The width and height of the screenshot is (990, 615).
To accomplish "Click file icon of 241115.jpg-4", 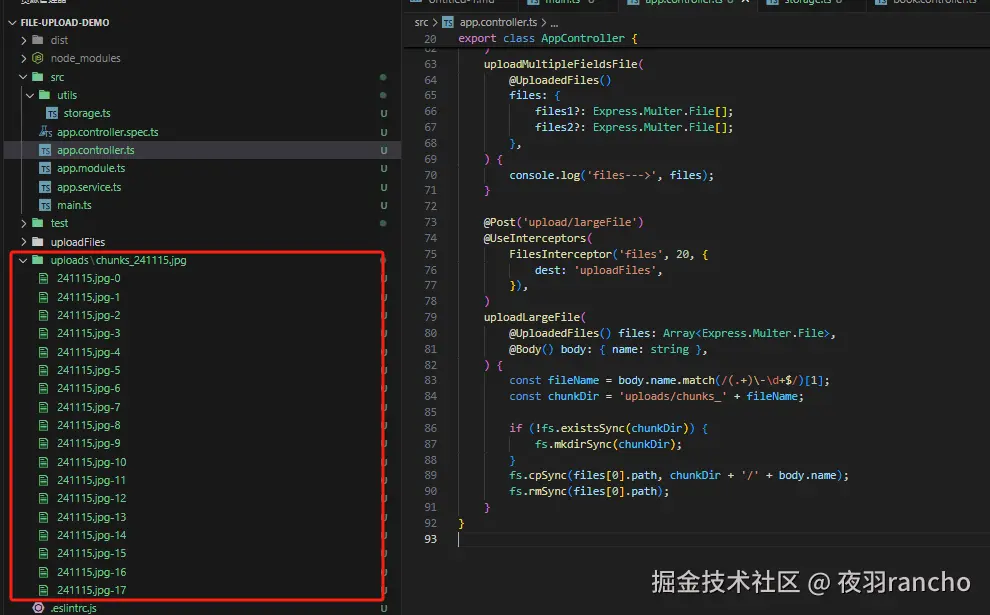I will click(x=44, y=352).
